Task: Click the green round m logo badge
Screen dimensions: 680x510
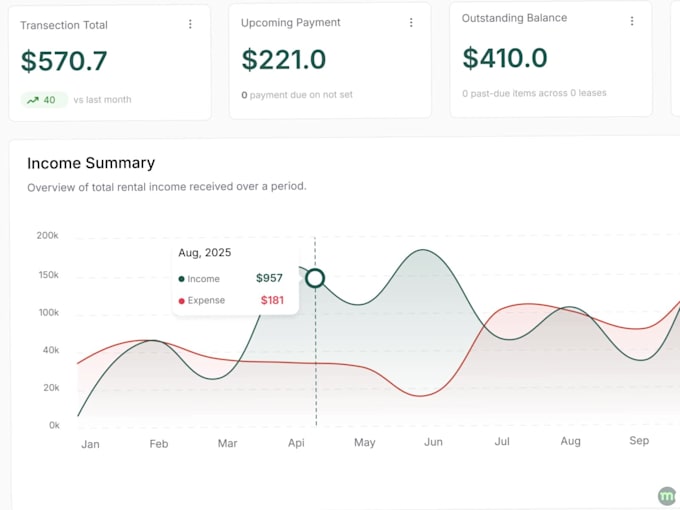Action: 667,496
